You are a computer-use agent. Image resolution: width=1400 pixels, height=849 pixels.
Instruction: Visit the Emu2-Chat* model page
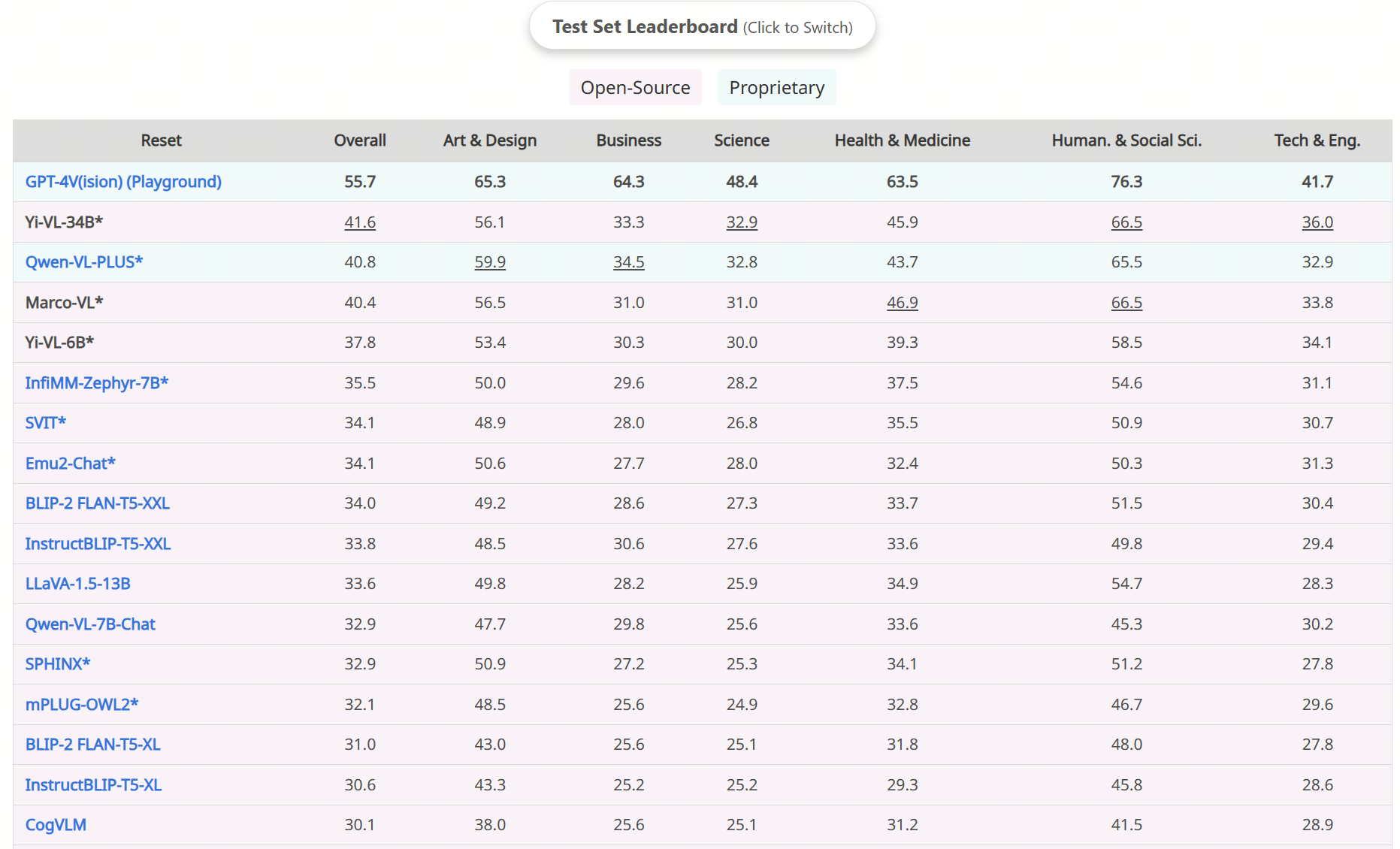(70, 464)
